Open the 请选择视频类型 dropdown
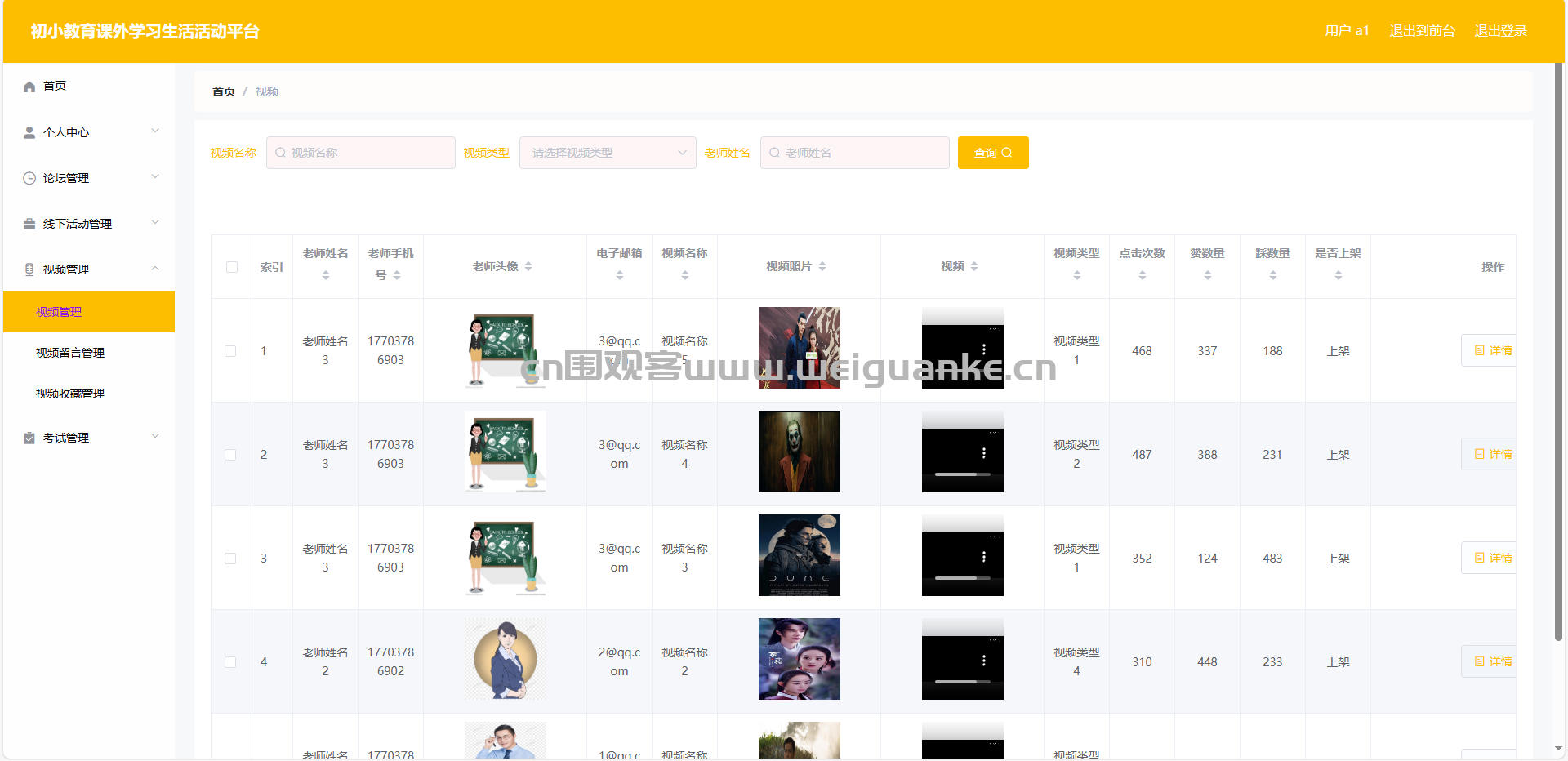The height and width of the screenshot is (761, 1568). [x=608, y=153]
